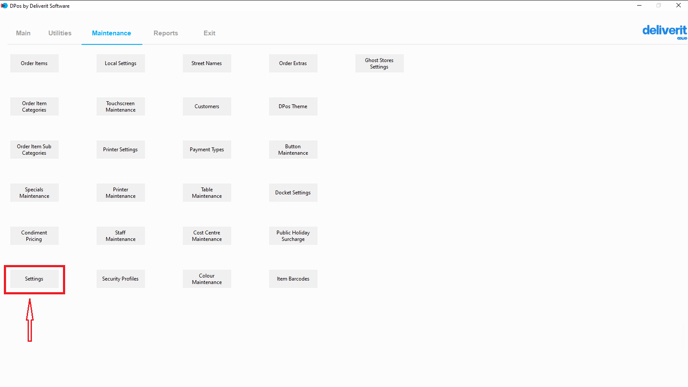Viewport: 688px width, 387px height.
Task: Click the Payment Types button
Action: pyautogui.click(x=207, y=150)
